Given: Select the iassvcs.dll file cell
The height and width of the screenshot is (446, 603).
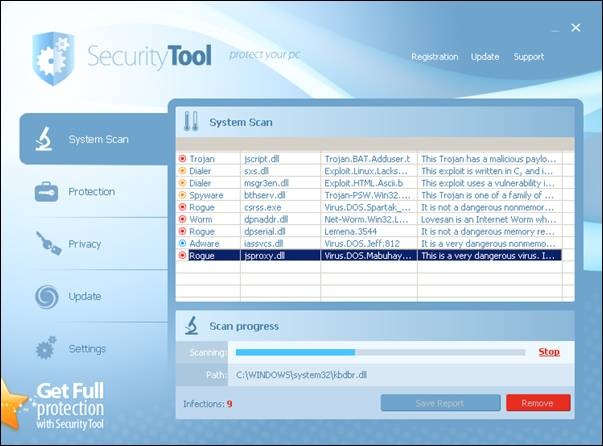Looking at the screenshot, I should [x=280, y=243].
